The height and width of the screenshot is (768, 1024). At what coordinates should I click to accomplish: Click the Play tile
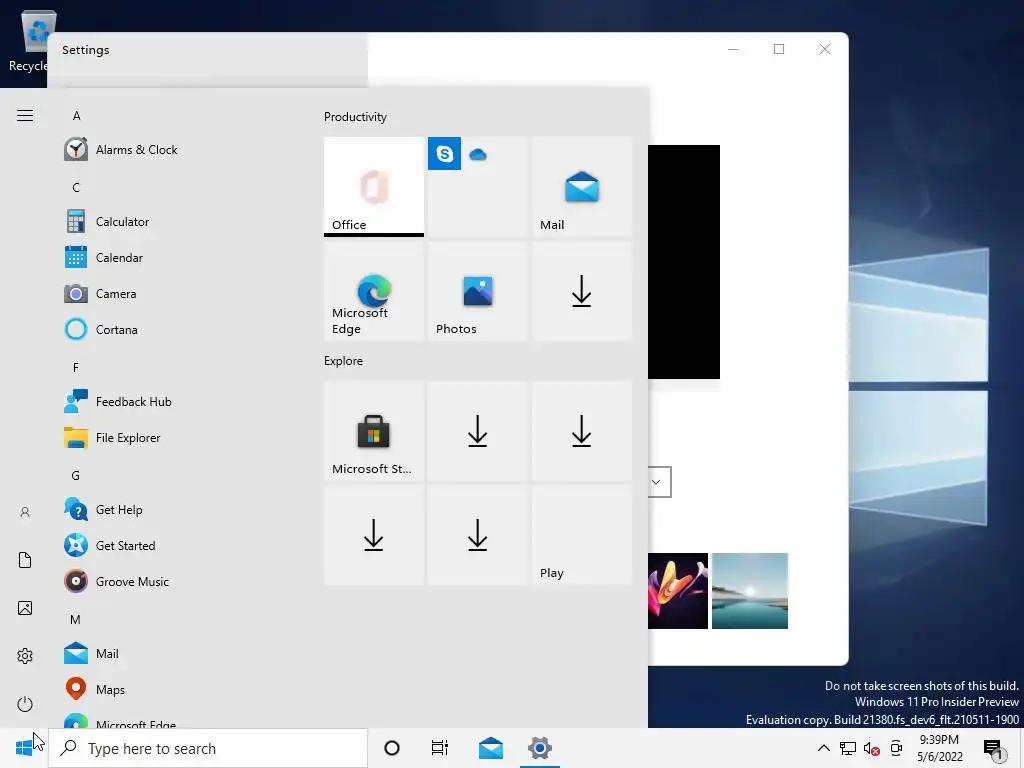[581, 535]
